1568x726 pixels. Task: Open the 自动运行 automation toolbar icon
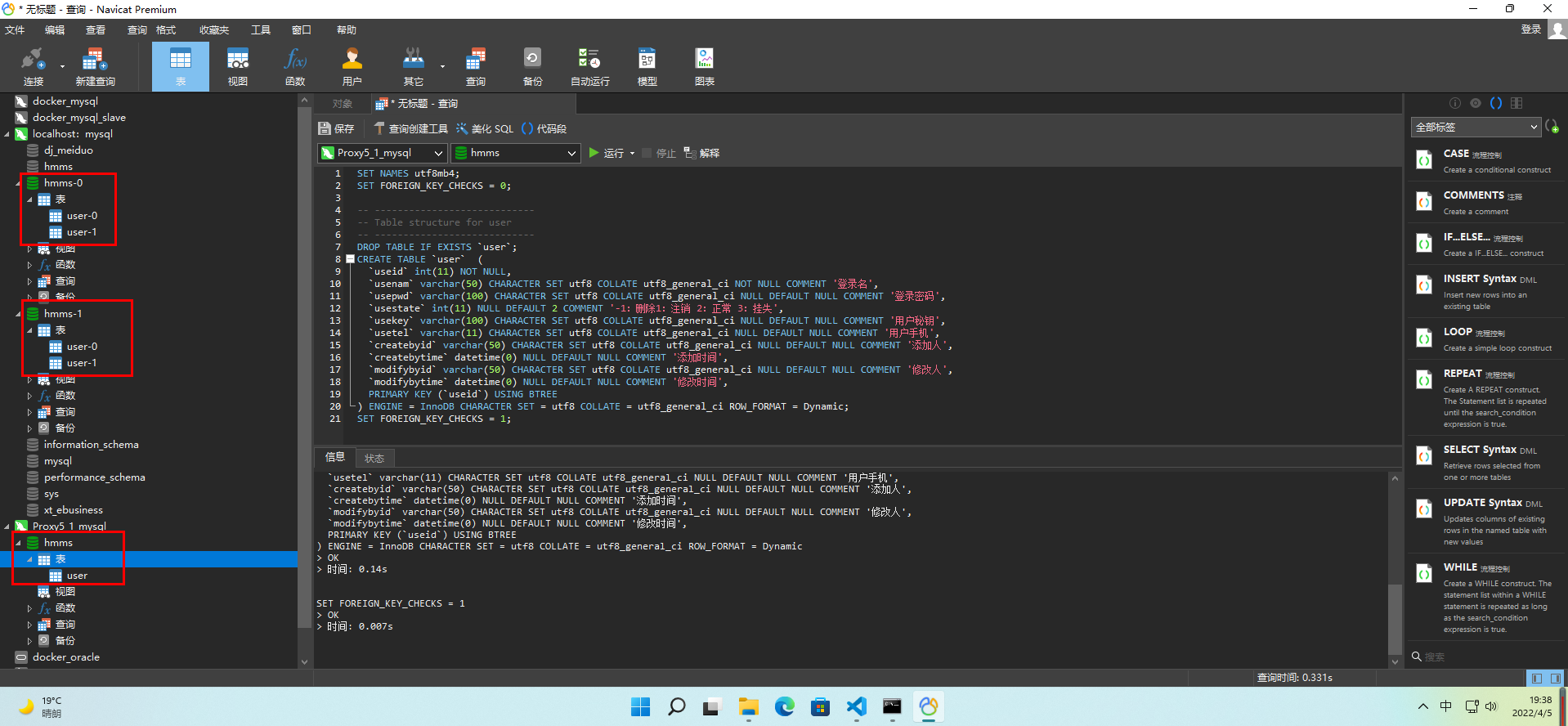tap(589, 66)
